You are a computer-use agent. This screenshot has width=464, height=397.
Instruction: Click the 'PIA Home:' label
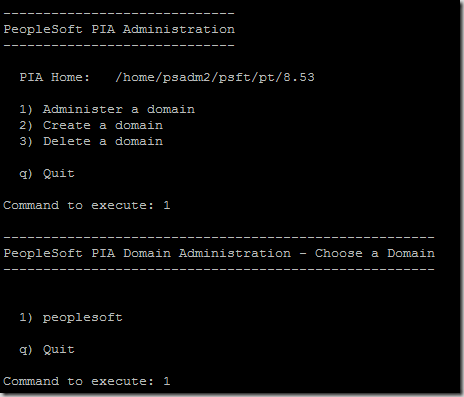tap(55, 77)
